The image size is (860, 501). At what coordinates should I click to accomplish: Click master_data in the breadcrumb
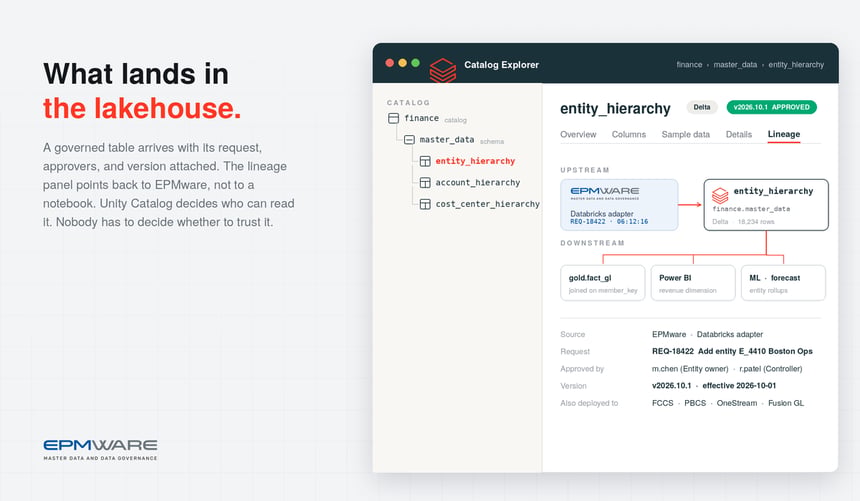pos(735,65)
